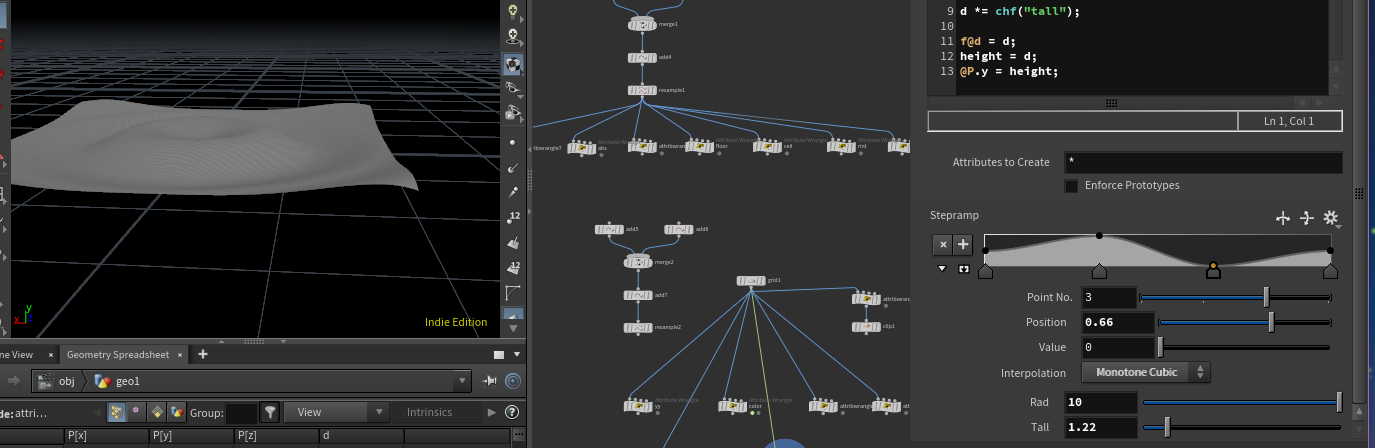This screenshot has width=1375, height=448.
Task: Select the resample1 node
Action: pos(642,90)
